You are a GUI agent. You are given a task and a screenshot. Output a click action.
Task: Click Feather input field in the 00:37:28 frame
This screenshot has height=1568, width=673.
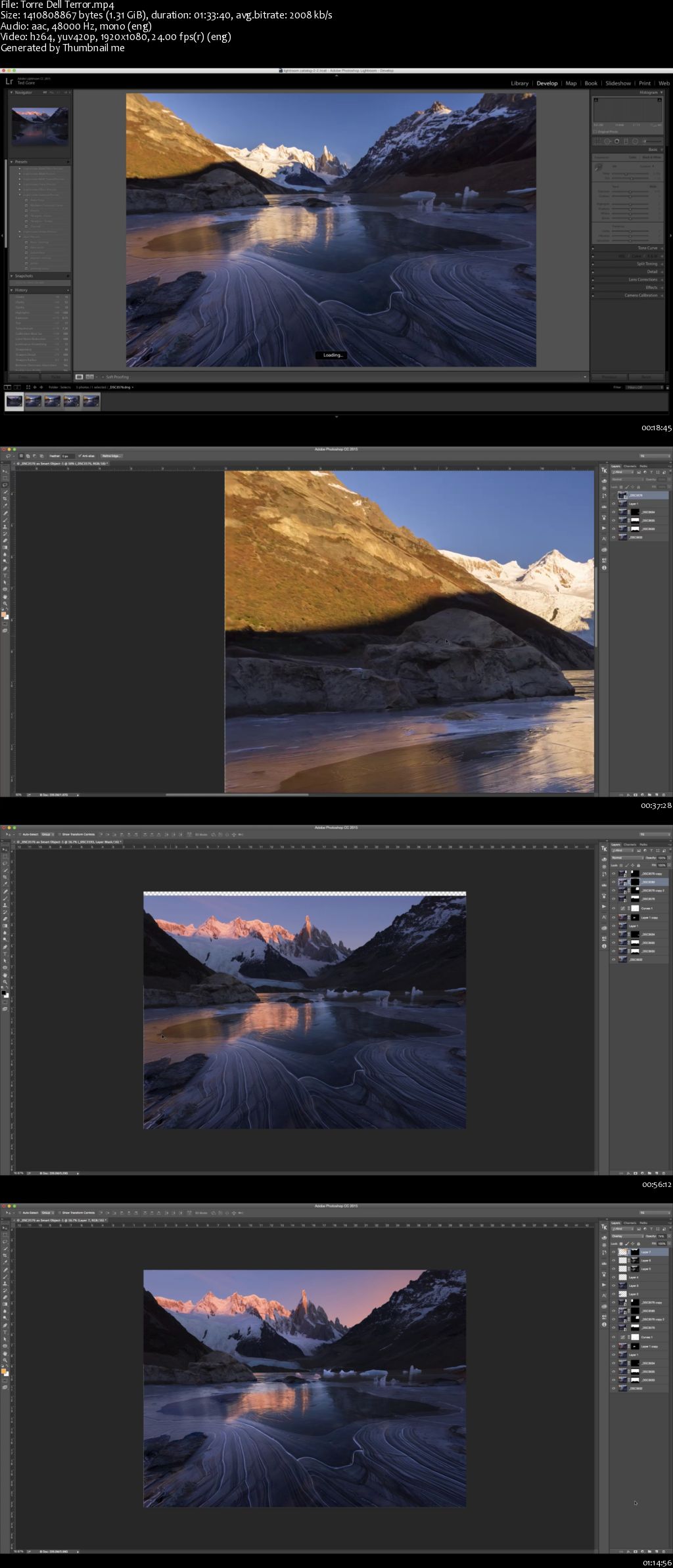click(x=68, y=456)
